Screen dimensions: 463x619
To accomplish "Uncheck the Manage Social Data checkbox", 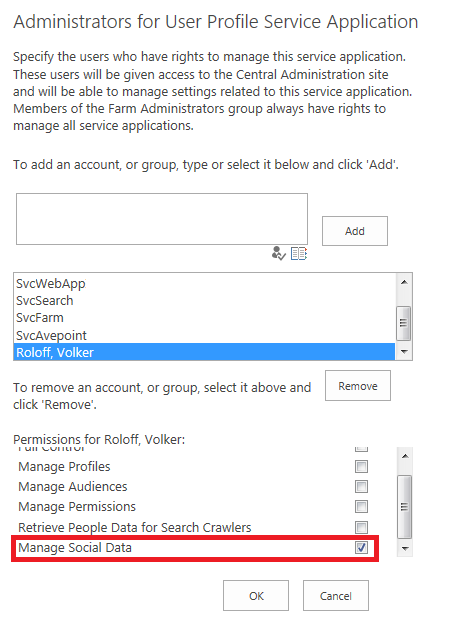I will point(361,548).
